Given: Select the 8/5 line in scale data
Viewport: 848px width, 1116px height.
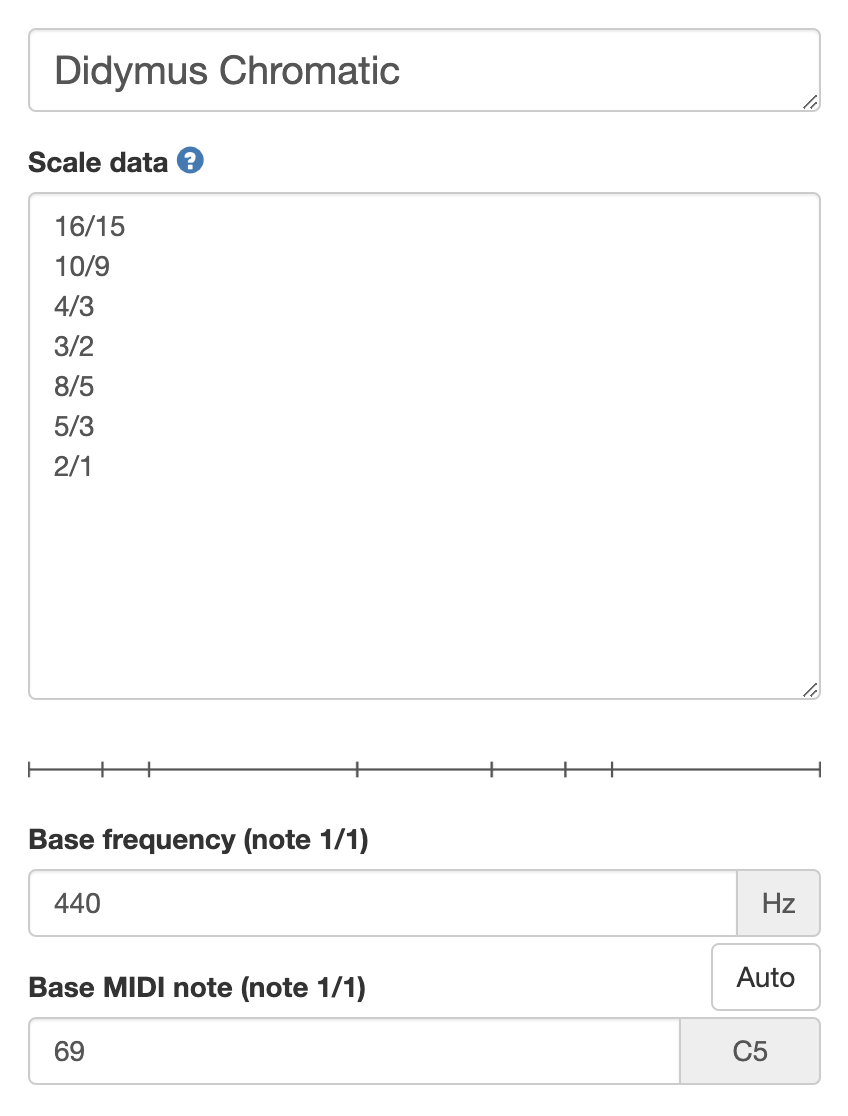Looking at the screenshot, I should coord(74,387).
